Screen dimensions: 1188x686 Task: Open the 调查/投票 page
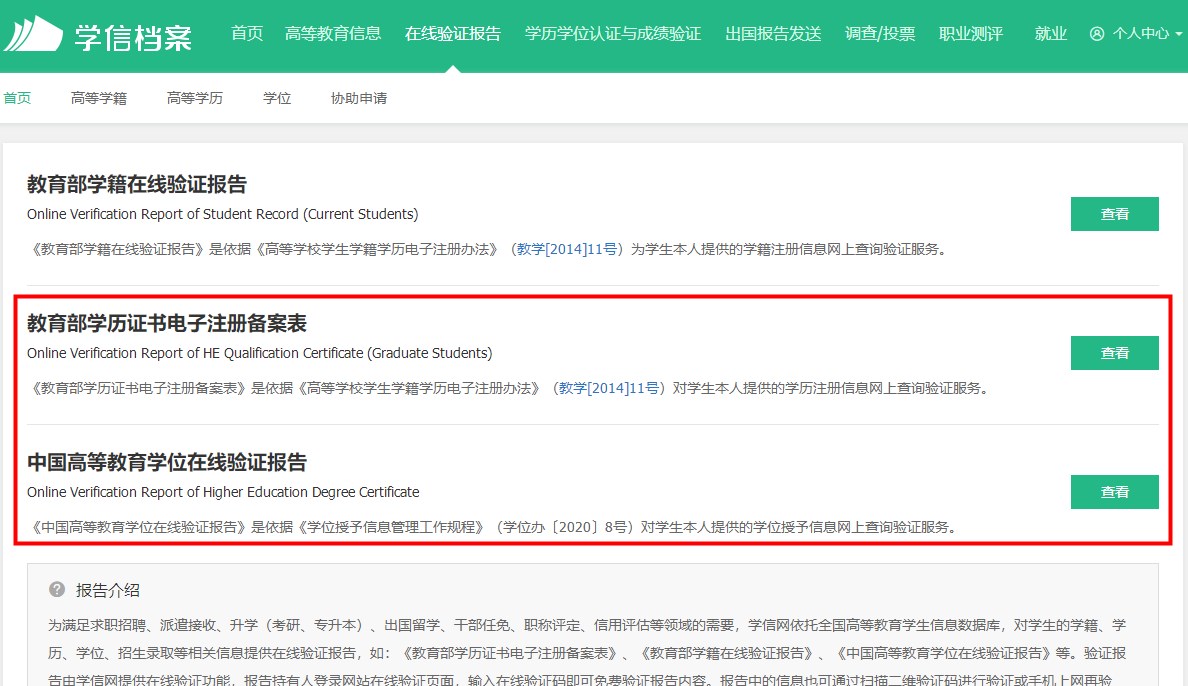[880, 33]
